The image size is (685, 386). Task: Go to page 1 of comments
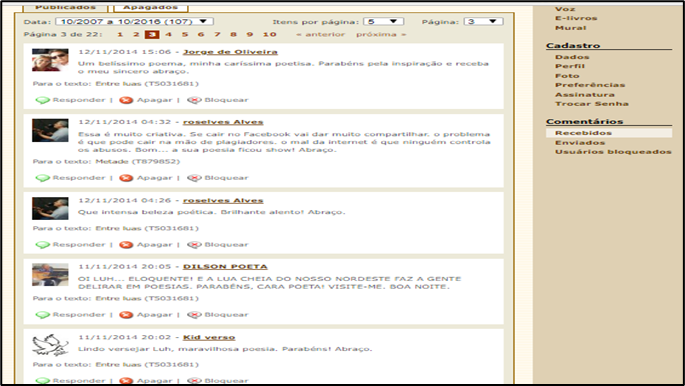[x=120, y=34]
